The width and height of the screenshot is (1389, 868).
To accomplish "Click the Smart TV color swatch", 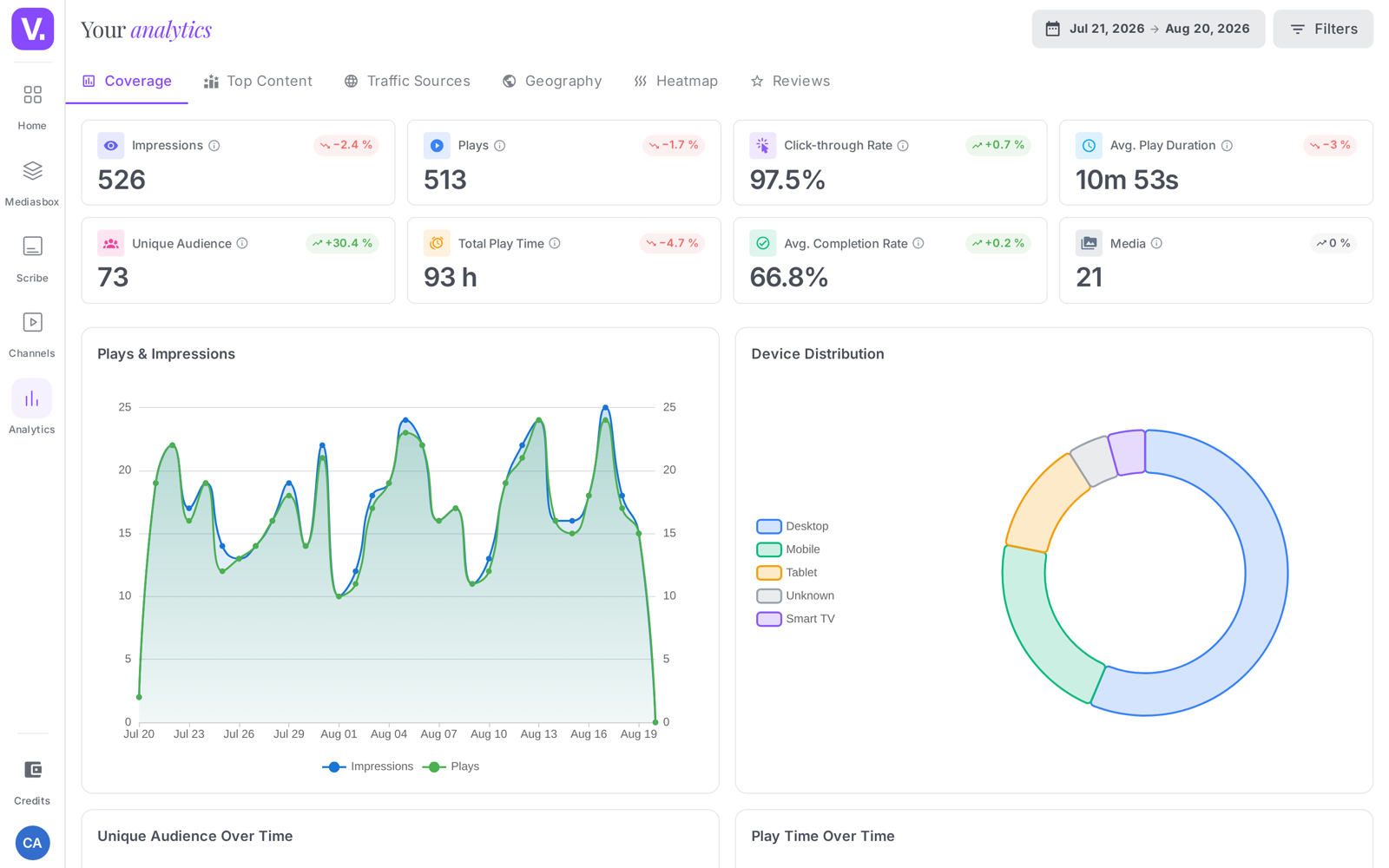I will (769, 619).
